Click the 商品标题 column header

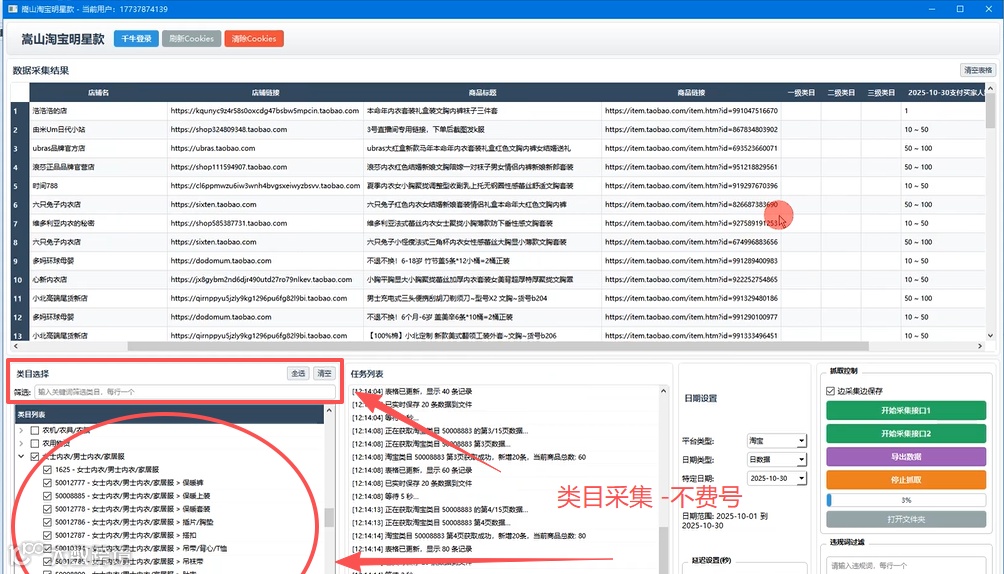482,92
